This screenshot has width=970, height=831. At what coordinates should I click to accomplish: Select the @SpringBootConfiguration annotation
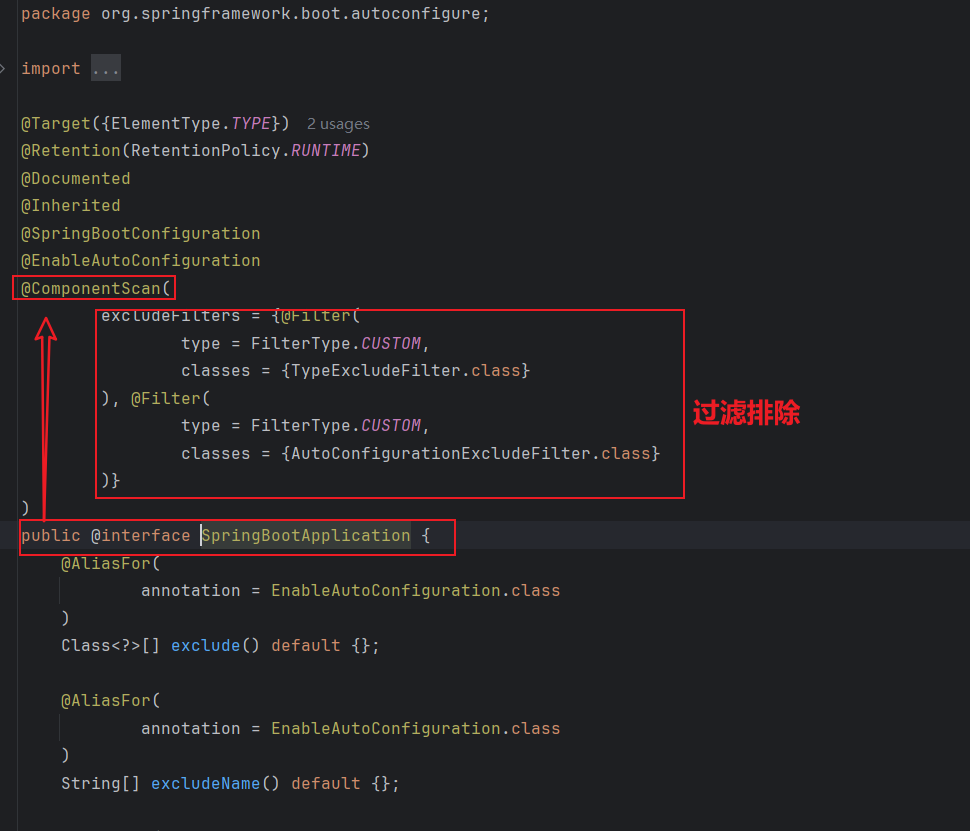tap(139, 232)
